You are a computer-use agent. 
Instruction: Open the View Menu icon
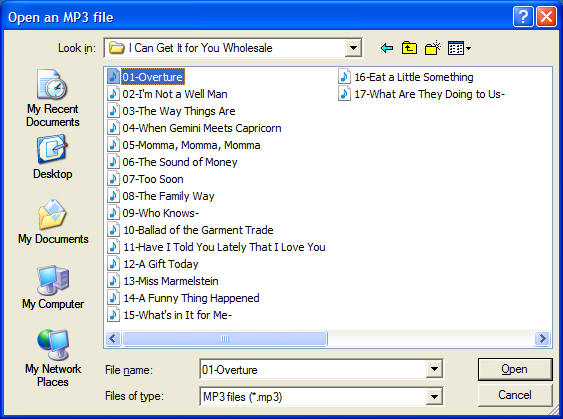click(459, 48)
